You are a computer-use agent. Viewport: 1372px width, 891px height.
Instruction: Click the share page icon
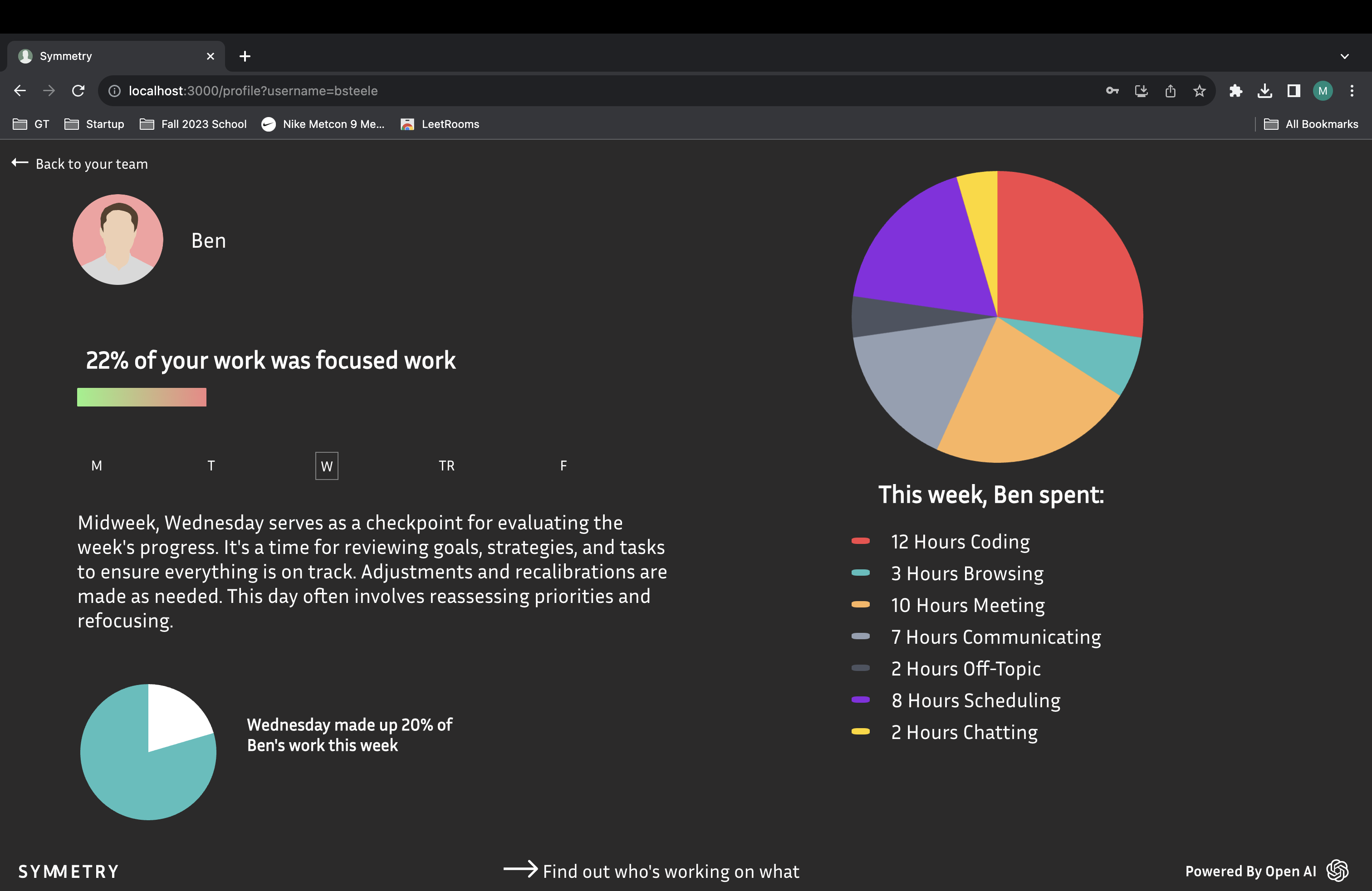[x=1170, y=90]
